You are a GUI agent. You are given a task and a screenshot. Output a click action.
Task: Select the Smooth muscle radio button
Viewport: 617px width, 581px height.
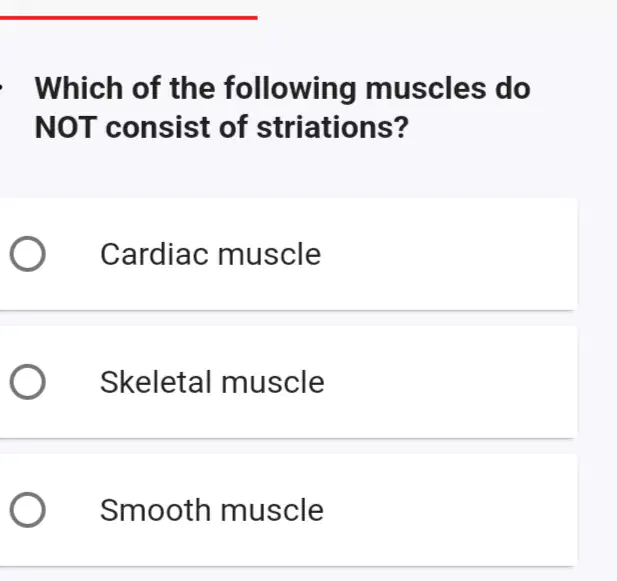click(x=28, y=510)
